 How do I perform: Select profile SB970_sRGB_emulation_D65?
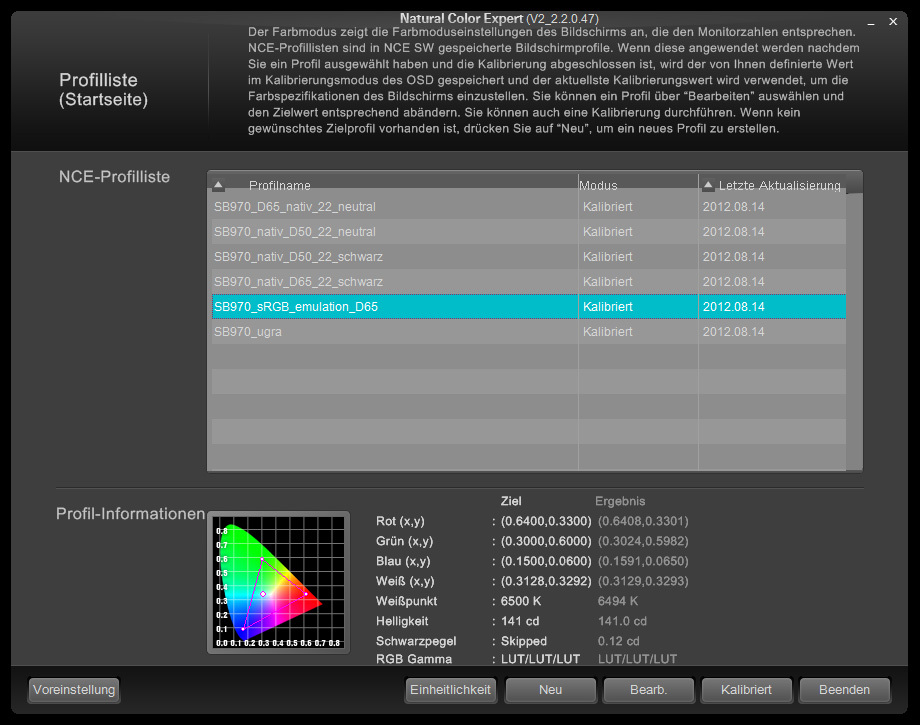(529, 306)
